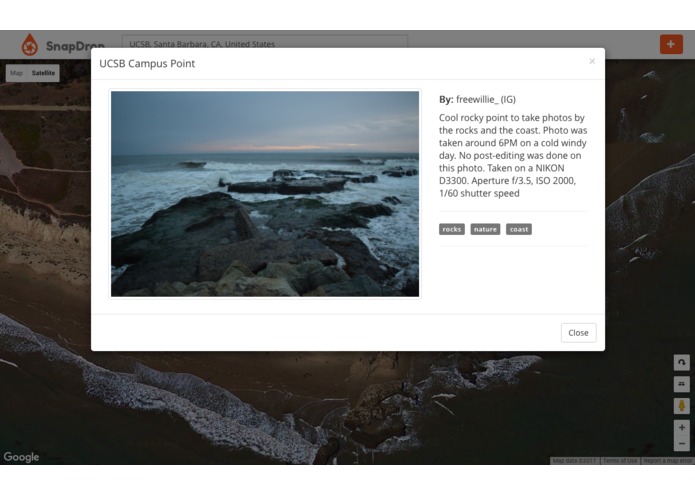Focus the UCSB, Santa Barbara location search field
Image resolution: width=695 pixels, height=494 pixels.
(x=265, y=44)
